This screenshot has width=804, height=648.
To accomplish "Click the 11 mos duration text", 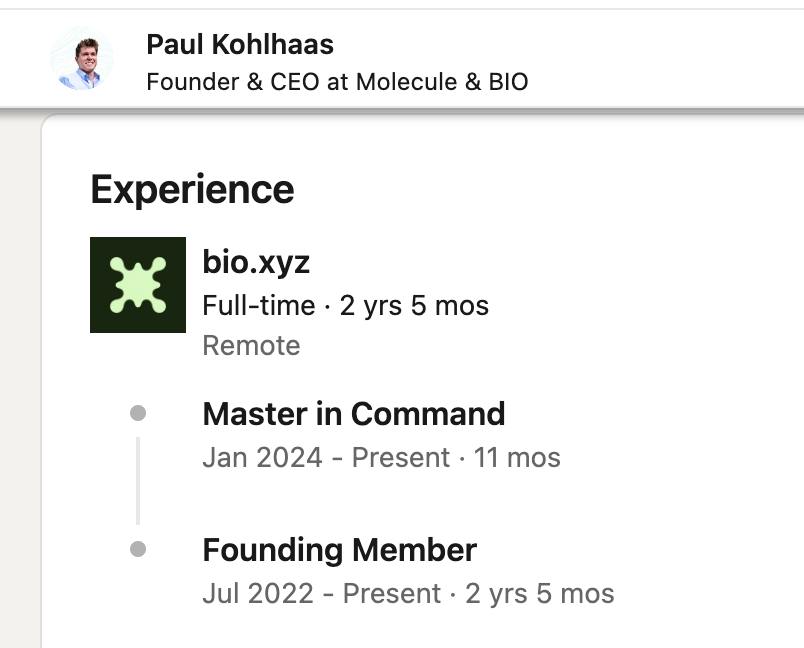I will [517, 457].
